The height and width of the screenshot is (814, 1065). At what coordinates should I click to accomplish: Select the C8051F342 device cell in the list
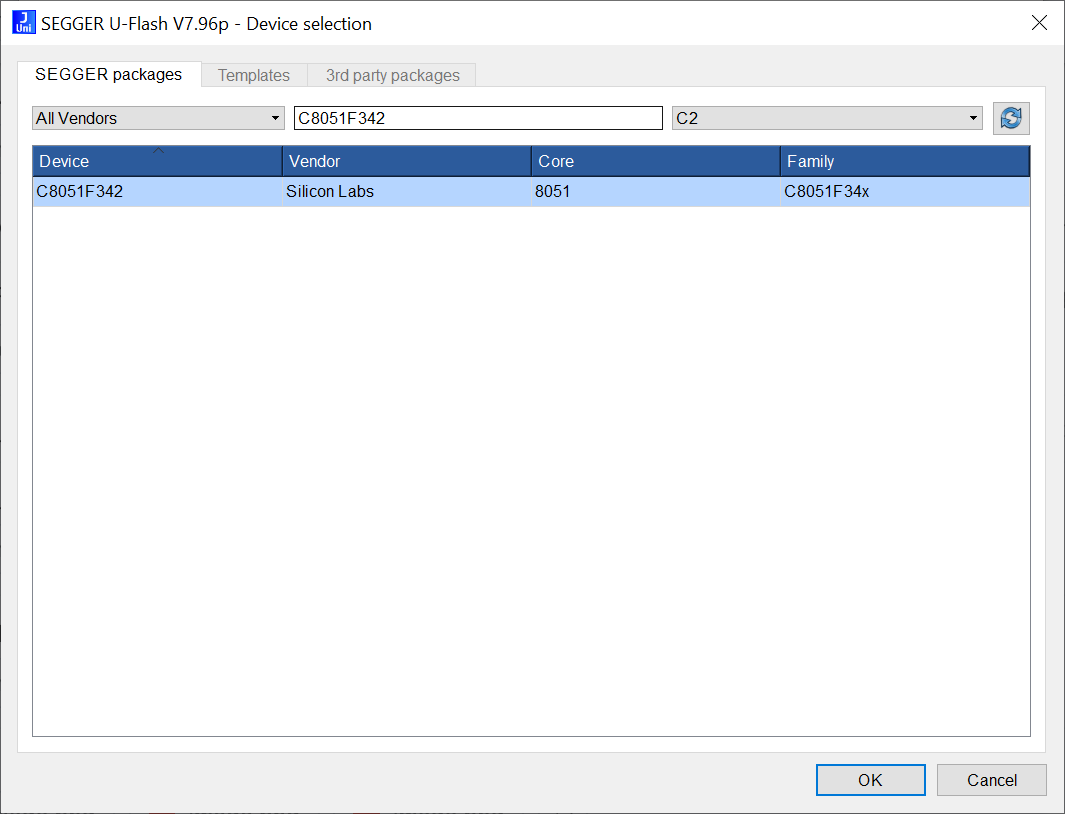pyautogui.click(x=158, y=192)
